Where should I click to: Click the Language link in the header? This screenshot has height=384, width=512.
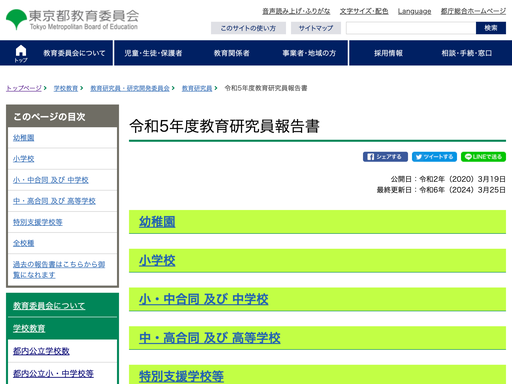coord(414,11)
